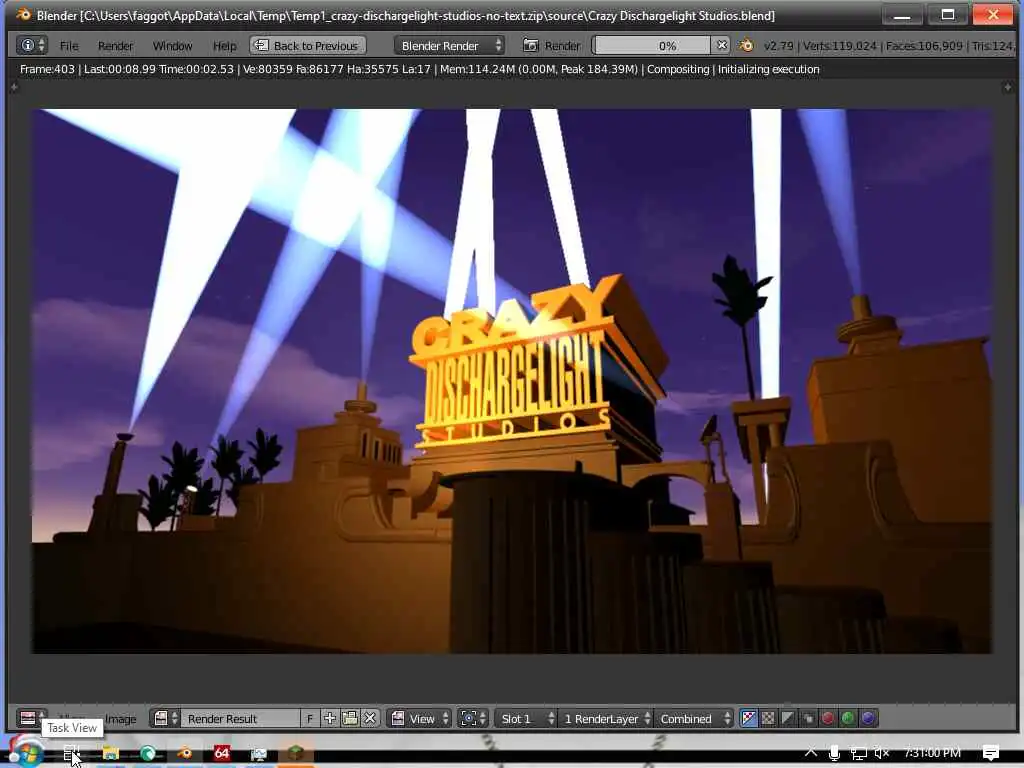Toggle red channel display
Image resolution: width=1024 pixels, height=768 pixels.
pyautogui.click(x=827, y=718)
